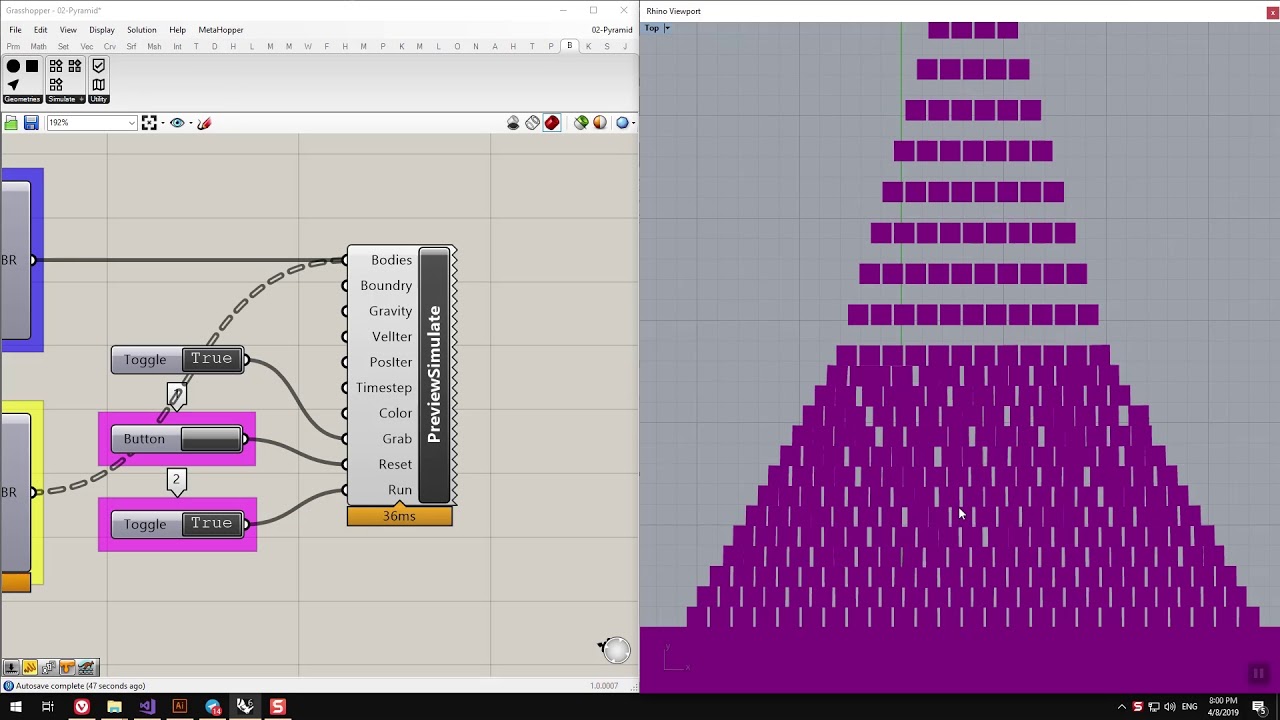Click the map-shaped Utility icon
This screenshot has width=1280, height=720.
(x=98, y=85)
